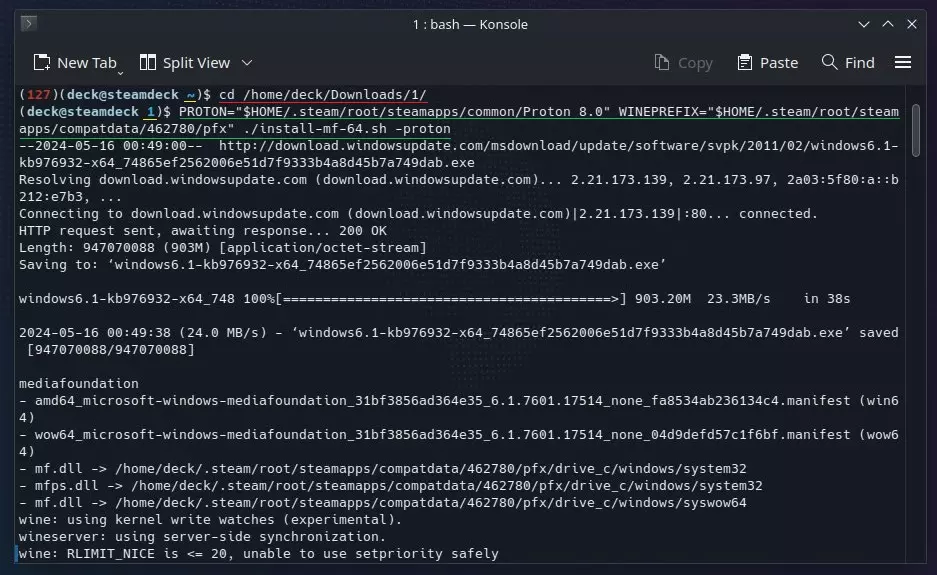Open the hamburger menu
937x575 pixels.
(903, 63)
